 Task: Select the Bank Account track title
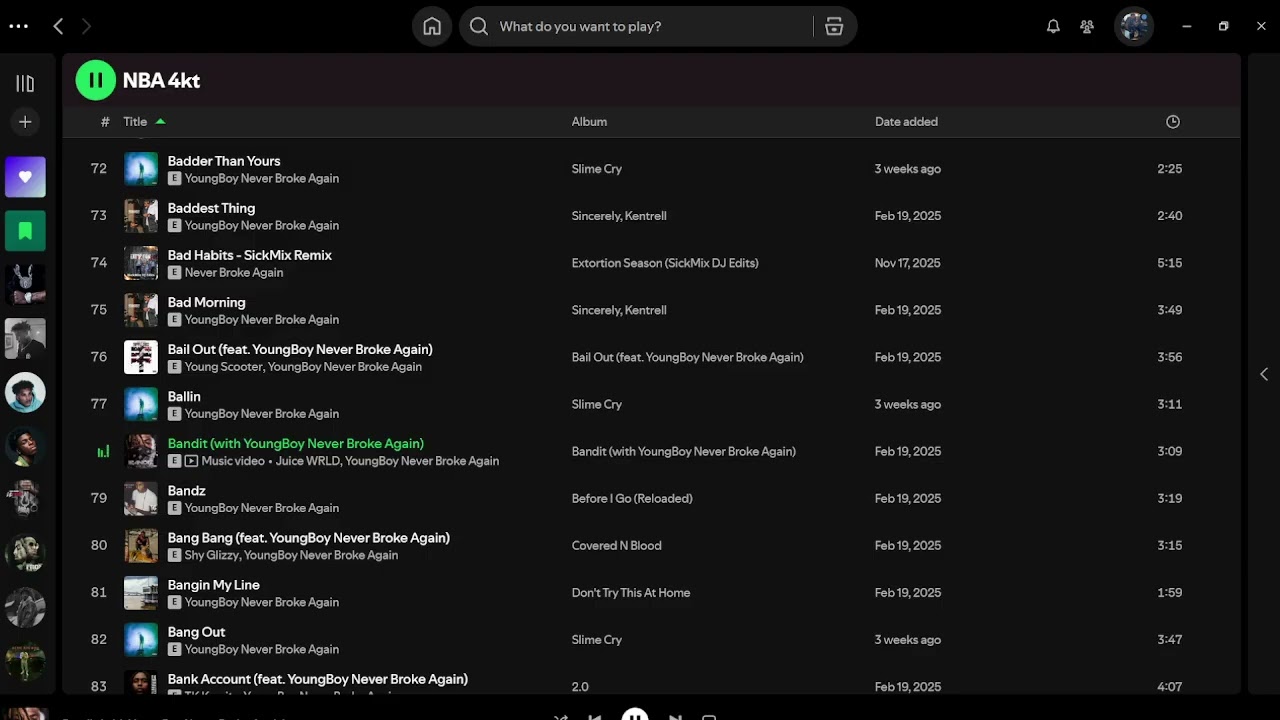[318, 679]
